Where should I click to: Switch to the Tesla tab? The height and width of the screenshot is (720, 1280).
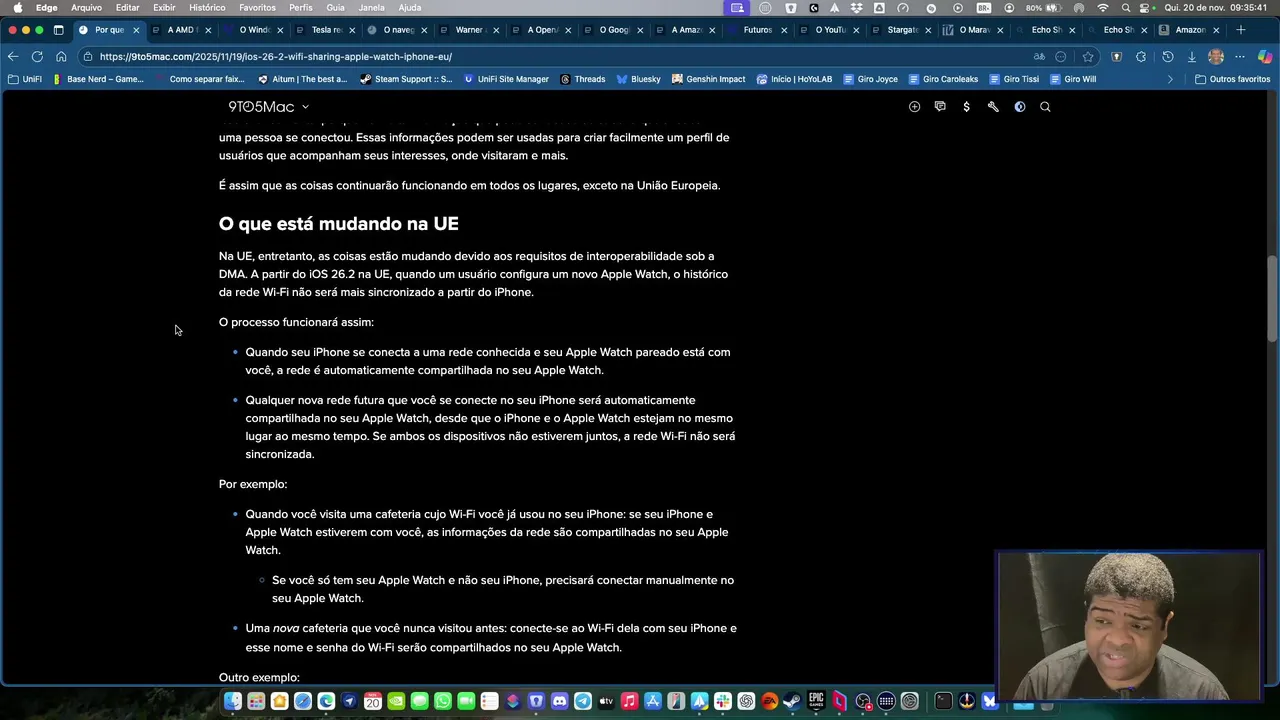[x=324, y=30]
